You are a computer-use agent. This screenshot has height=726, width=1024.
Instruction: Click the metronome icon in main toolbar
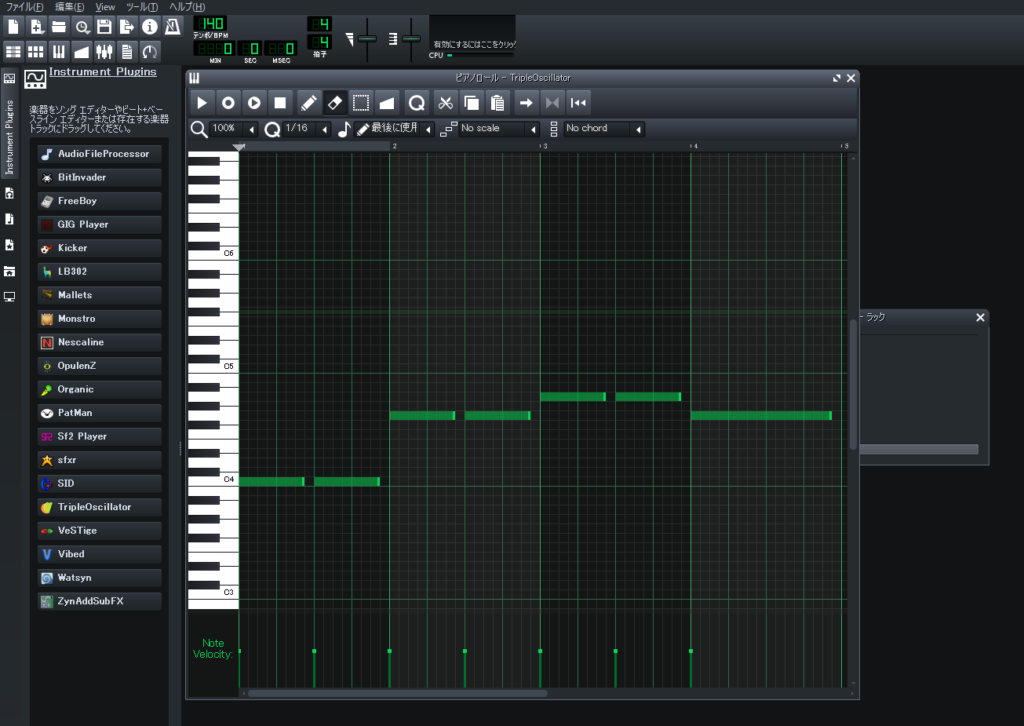(172, 26)
